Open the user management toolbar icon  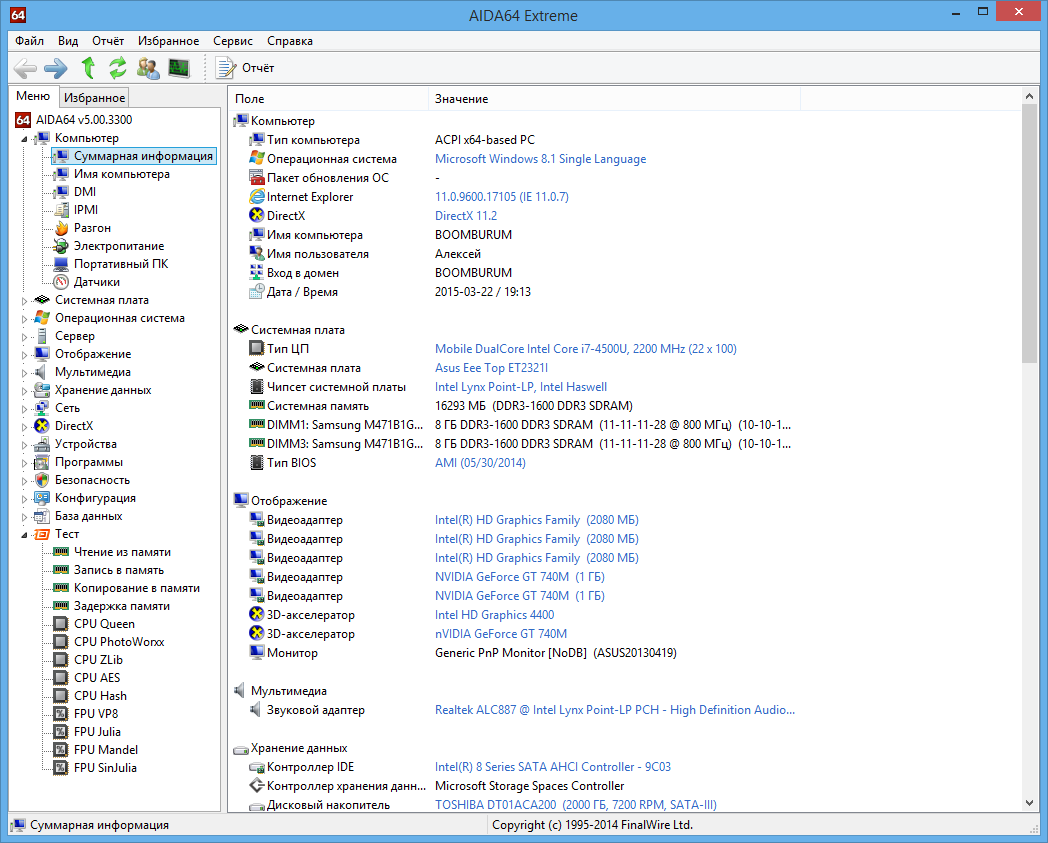148,68
